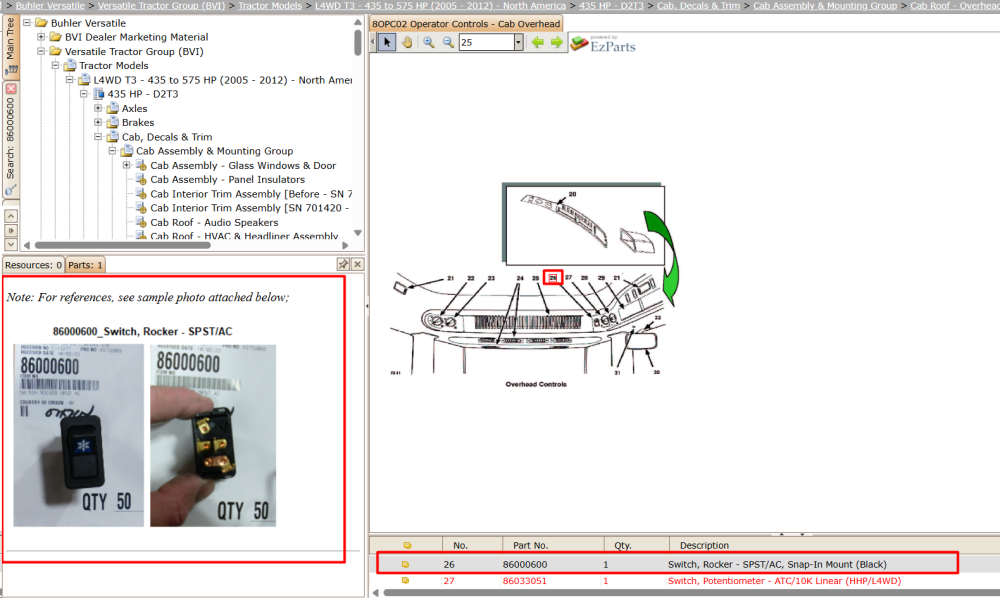Open the Cab, Decals & Trim breadcrumb link

[698, 5]
